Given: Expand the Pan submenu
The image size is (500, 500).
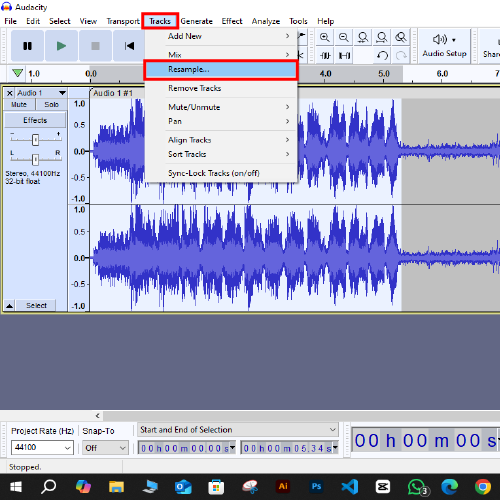Looking at the screenshot, I should tap(221, 121).
